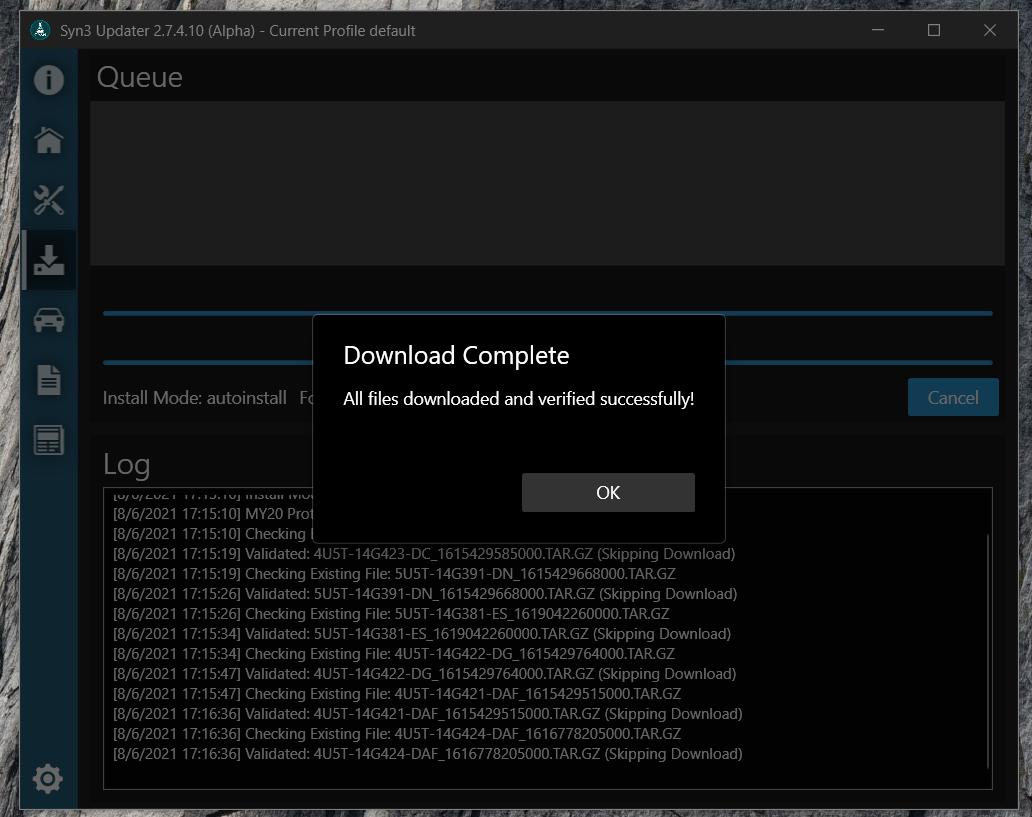This screenshot has height=817, width=1032.
Task: Open the Info panel from the sidebar
Action: pos(48,80)
